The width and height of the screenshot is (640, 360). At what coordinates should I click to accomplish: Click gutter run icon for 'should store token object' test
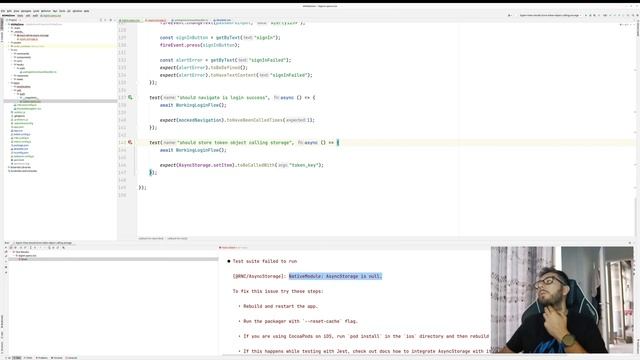pyautogui.click(x=130, y=142)
